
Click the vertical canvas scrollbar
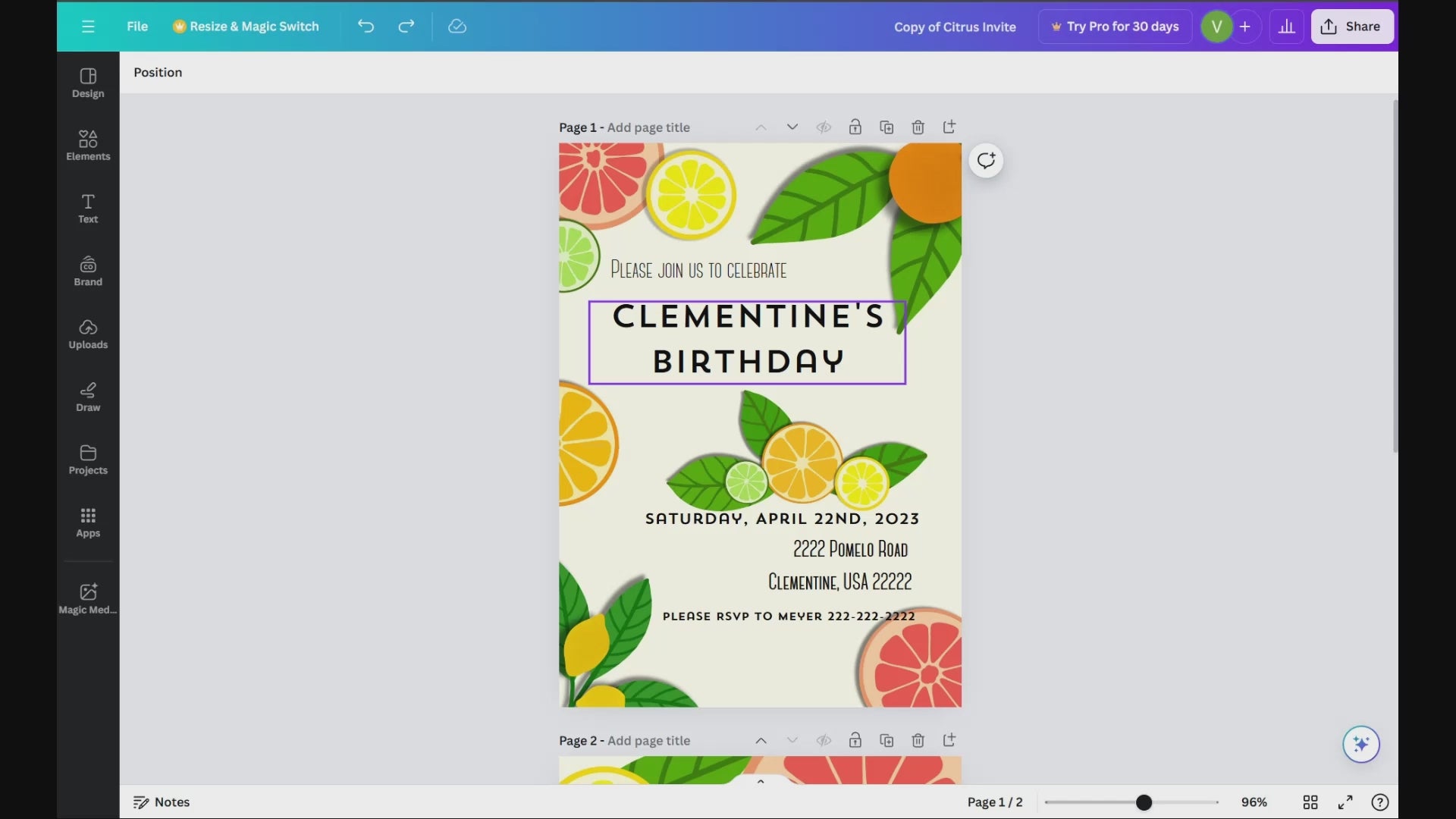point(1395,277)
